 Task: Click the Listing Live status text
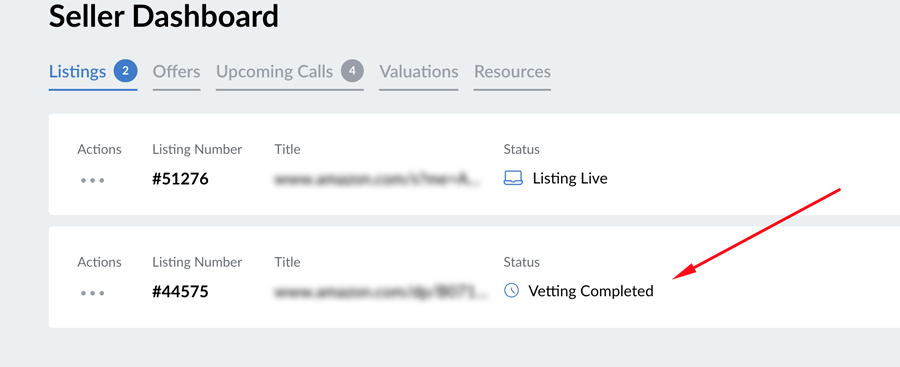tap(570, 179)
